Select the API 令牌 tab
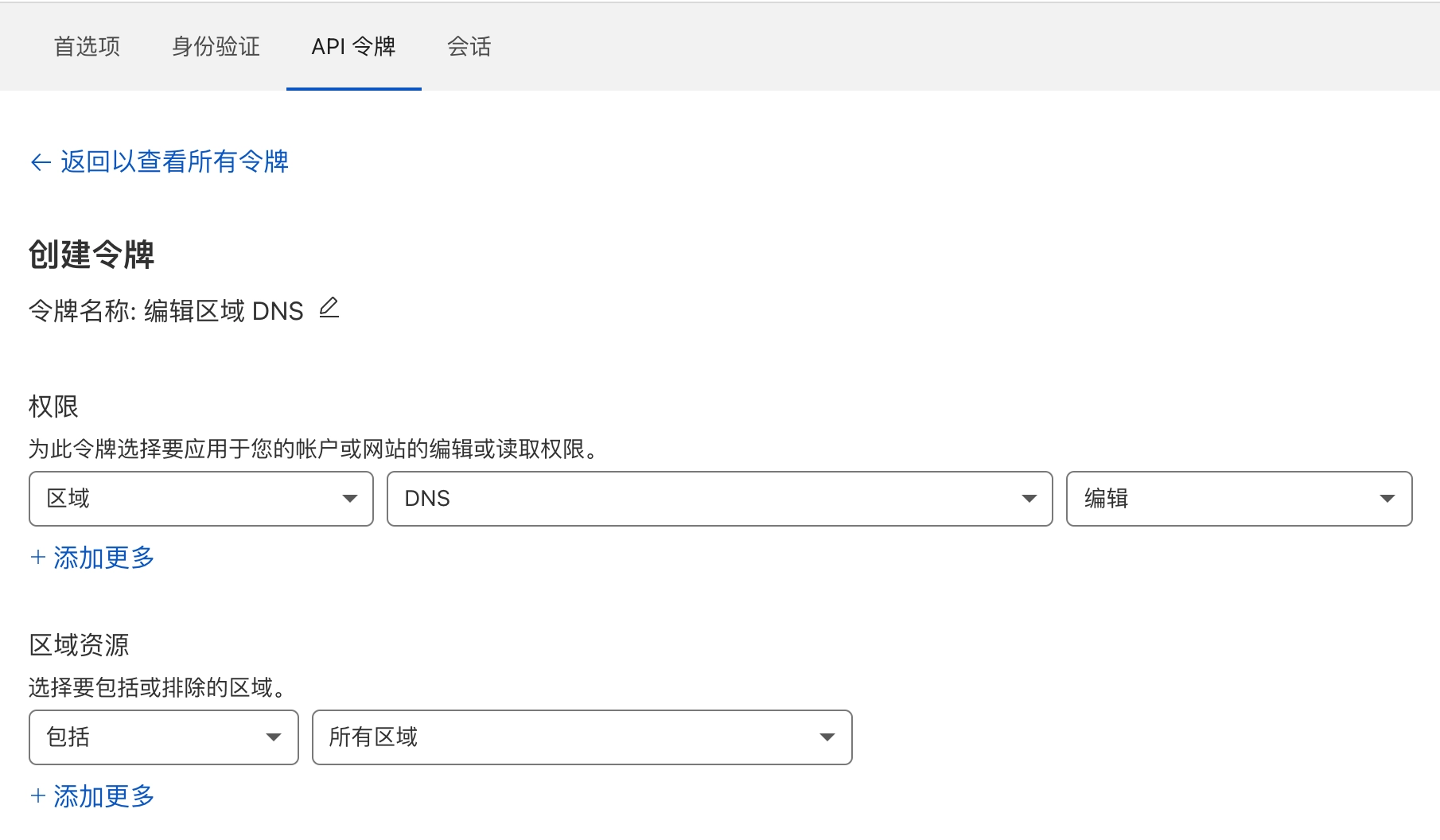1440x840 pixels. (354, 46)
